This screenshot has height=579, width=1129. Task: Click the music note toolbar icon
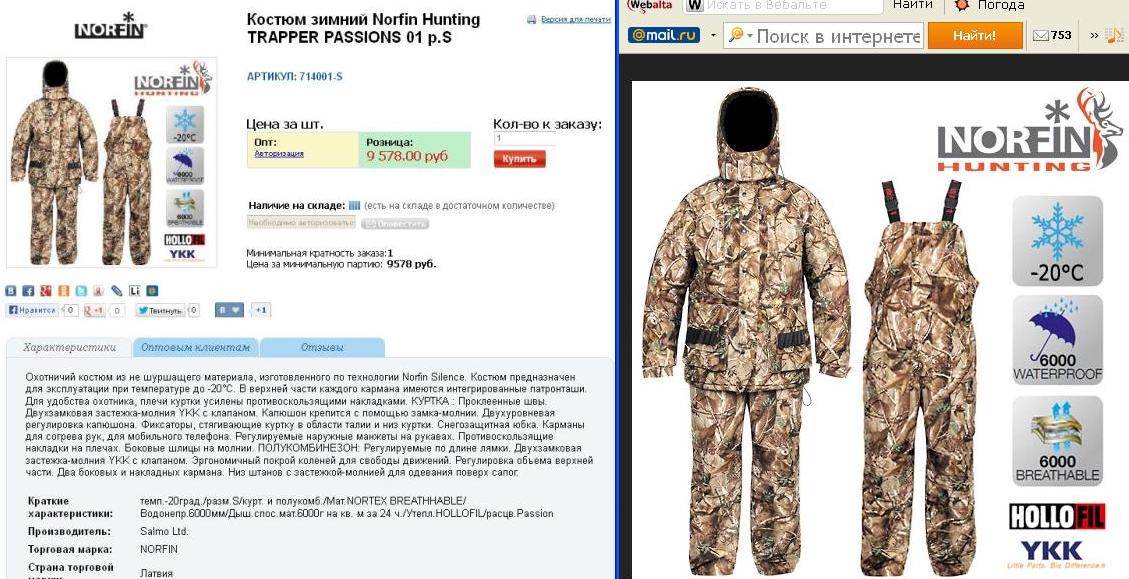(x=1114, y=35)
